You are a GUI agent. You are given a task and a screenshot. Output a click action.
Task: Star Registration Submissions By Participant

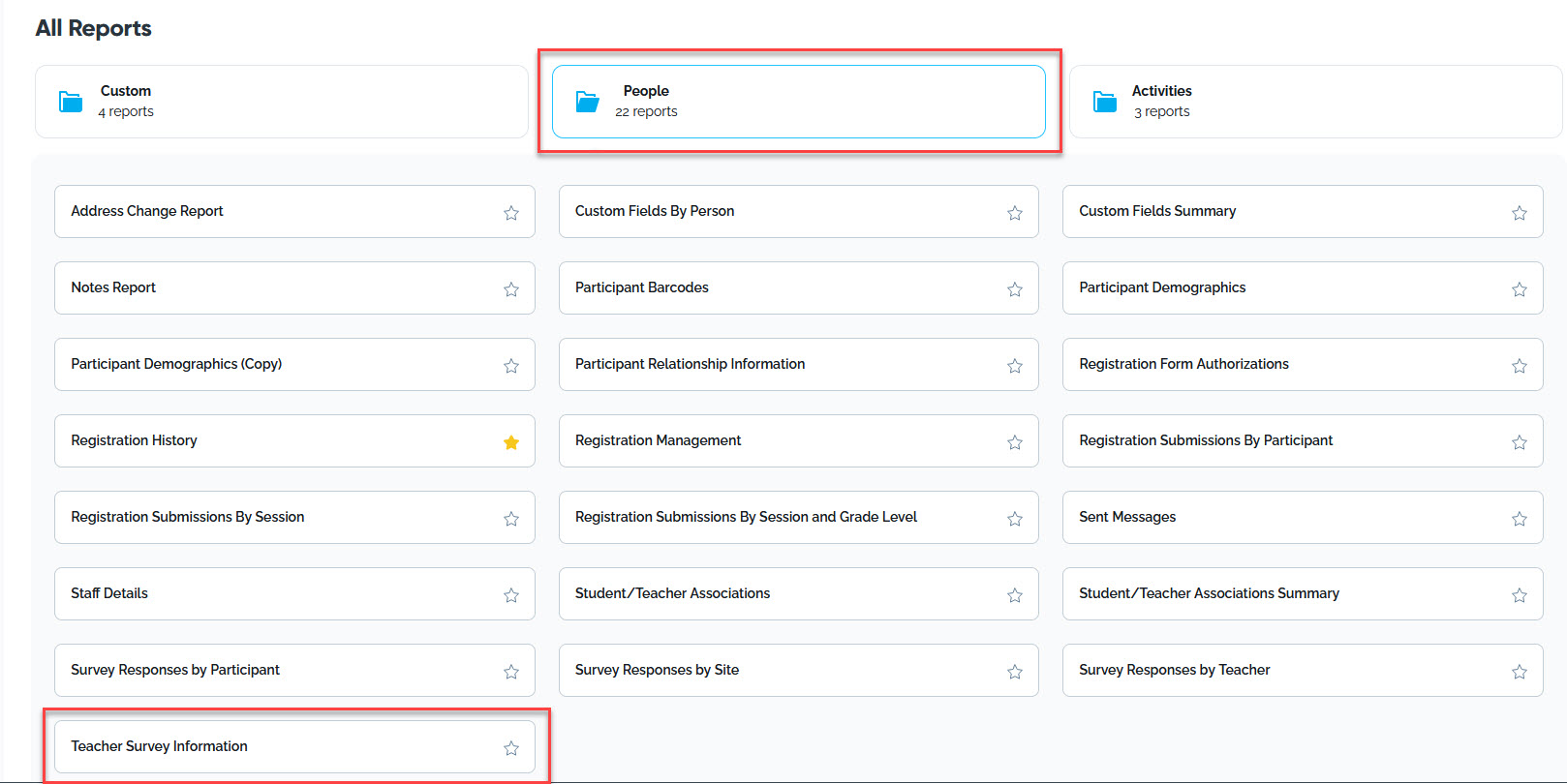1520,442
